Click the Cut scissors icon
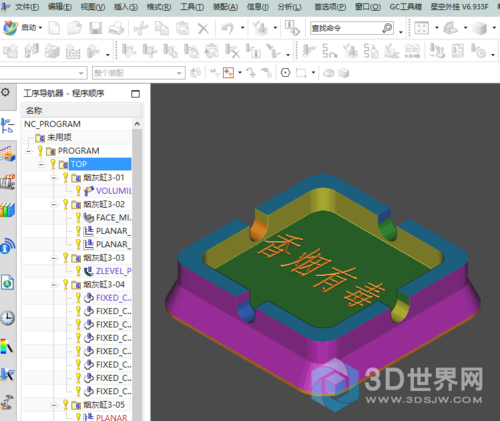Image resolution: width=500 pixels, height=421 pixels. [x=141, y=28]
